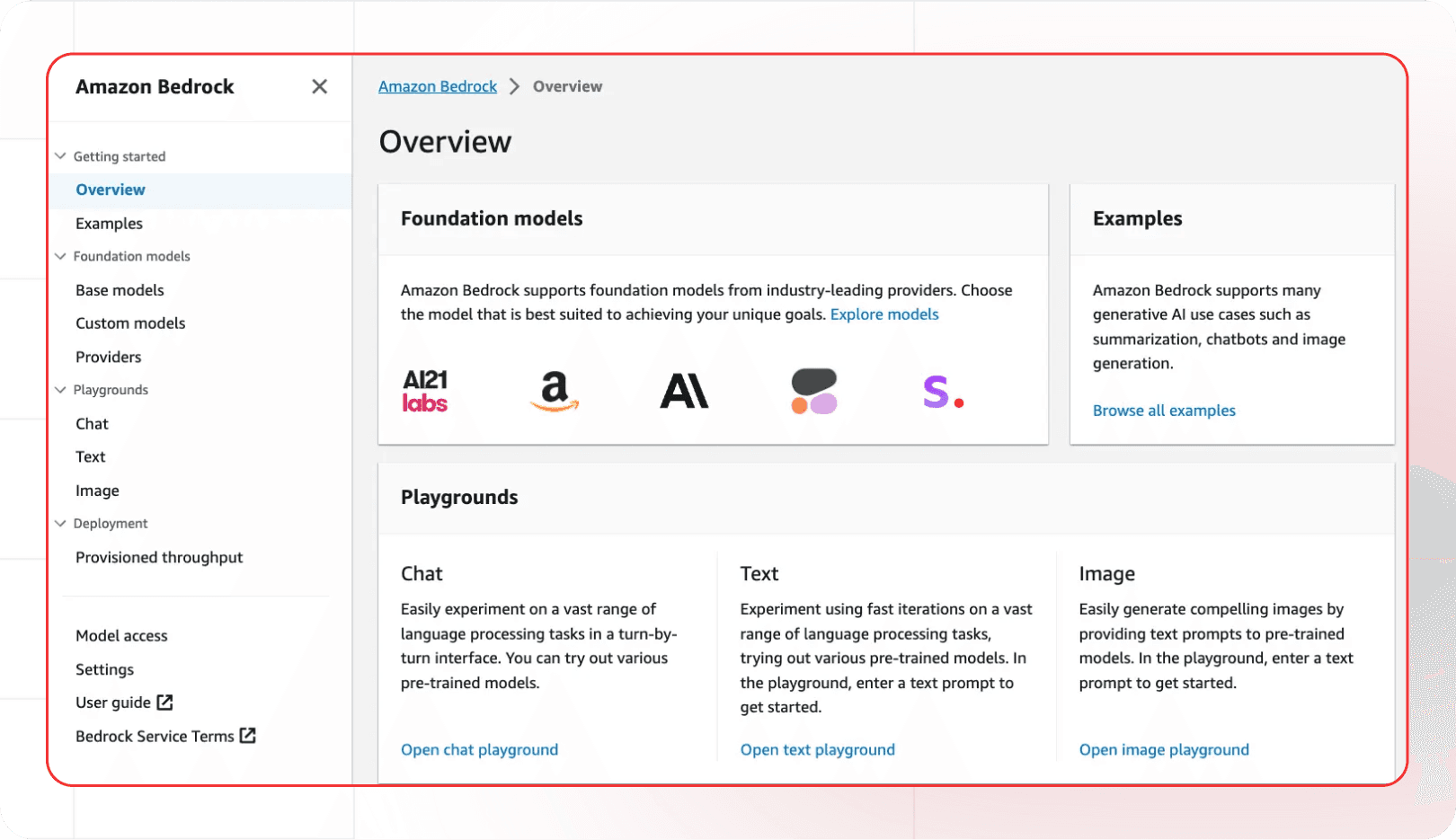Viewport: 1456px width, 840px height.
Task: Click the Amazon Bedrock breadcrumb link
Action: pos(438,86)
